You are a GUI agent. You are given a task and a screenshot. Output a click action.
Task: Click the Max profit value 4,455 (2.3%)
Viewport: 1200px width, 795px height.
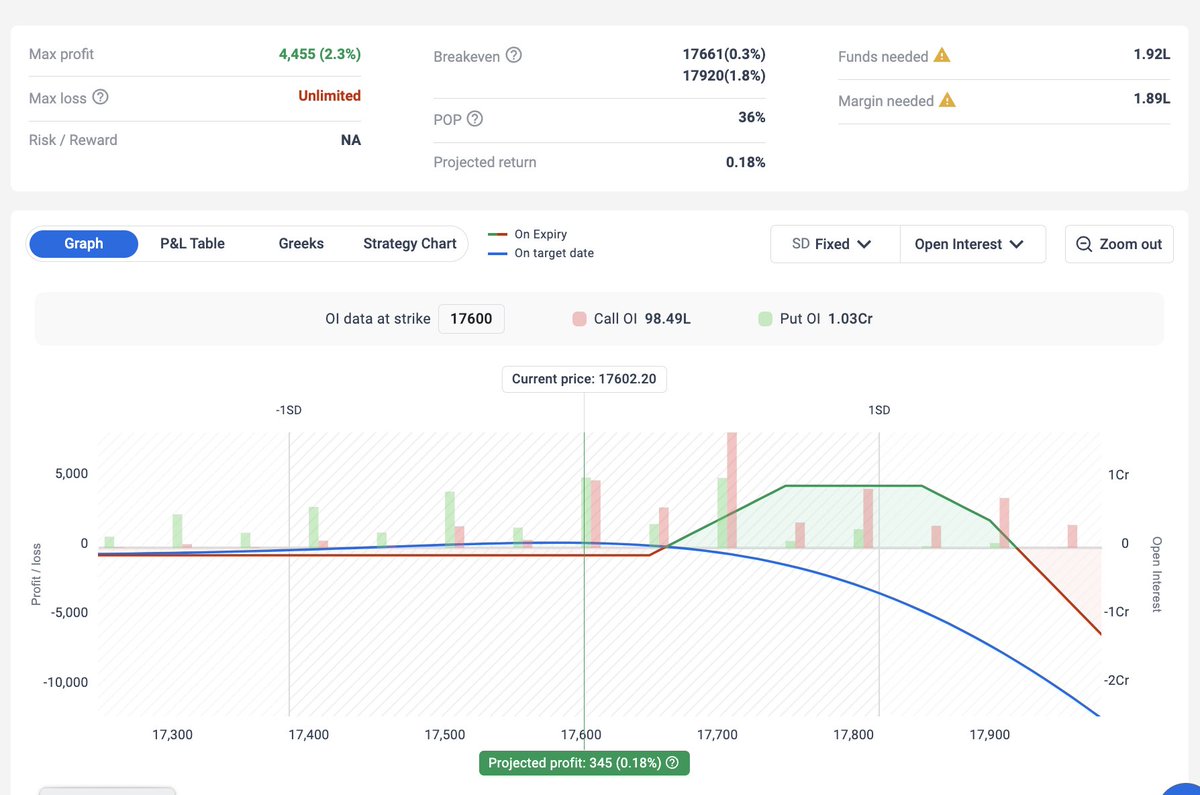coord(320,54)
